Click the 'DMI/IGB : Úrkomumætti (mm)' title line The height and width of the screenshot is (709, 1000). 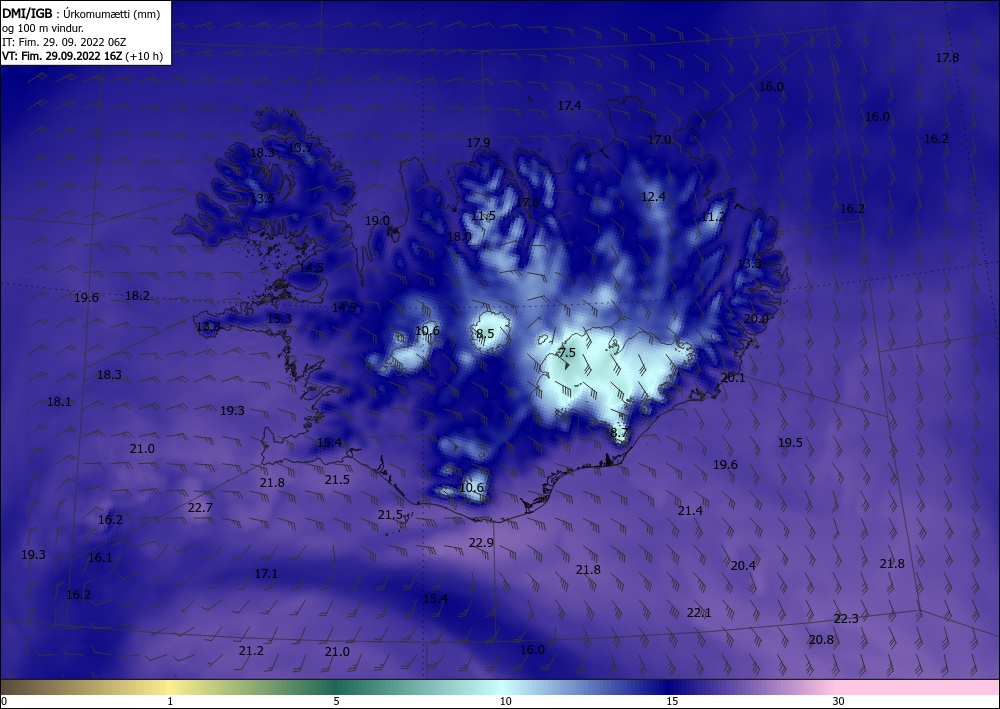pos(80,14)
